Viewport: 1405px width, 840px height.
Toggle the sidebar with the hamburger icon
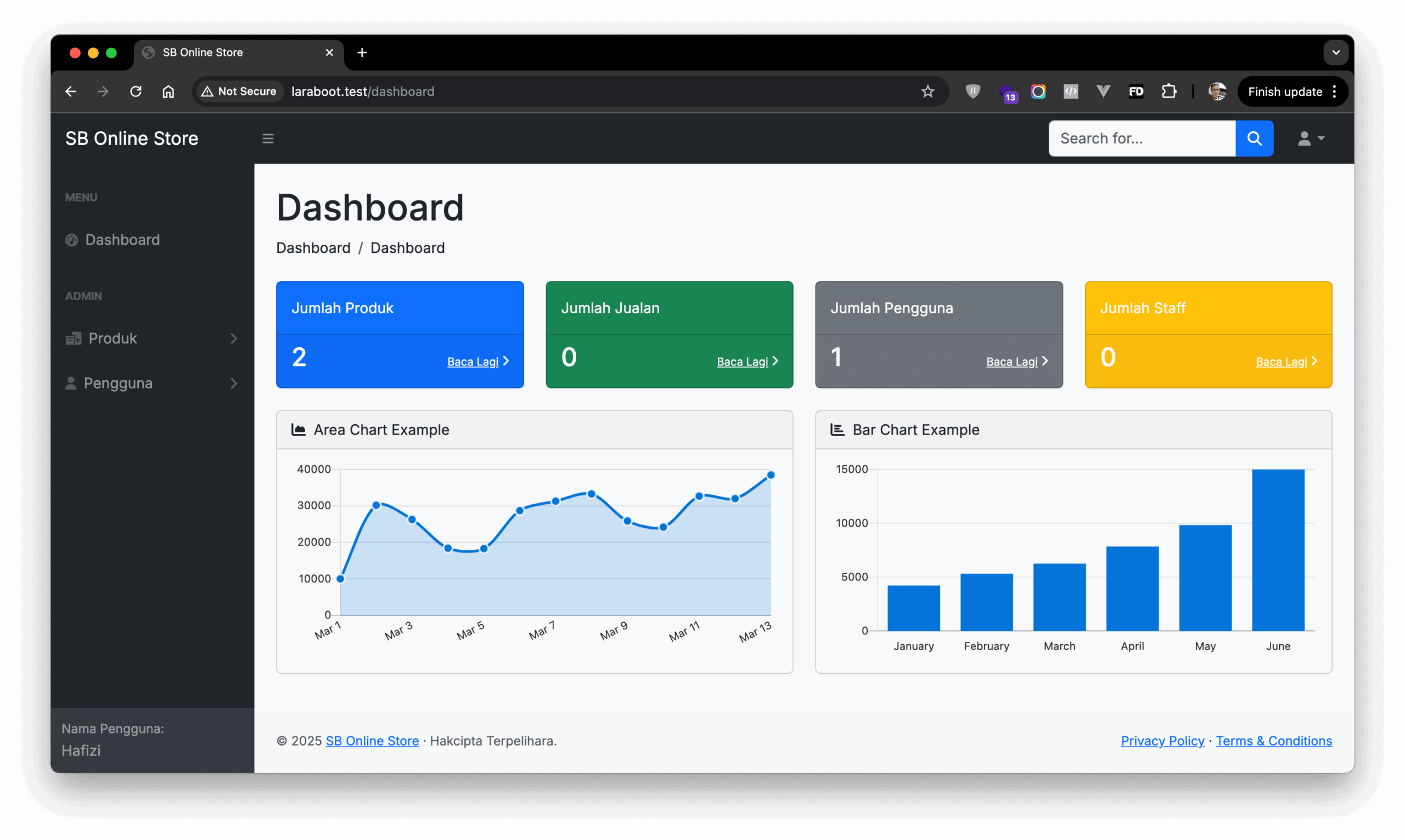[268, 139]
